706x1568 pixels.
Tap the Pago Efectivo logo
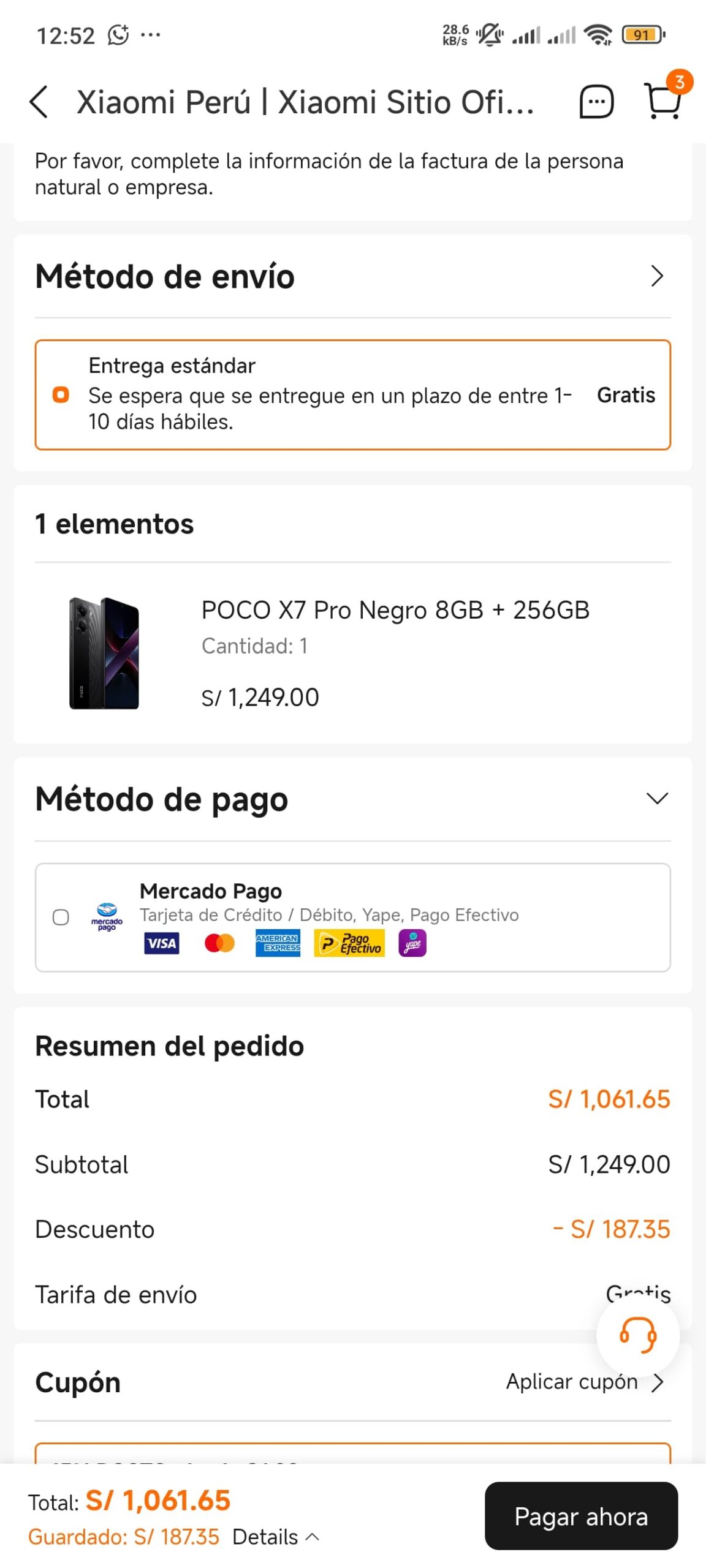click(349, 943)
